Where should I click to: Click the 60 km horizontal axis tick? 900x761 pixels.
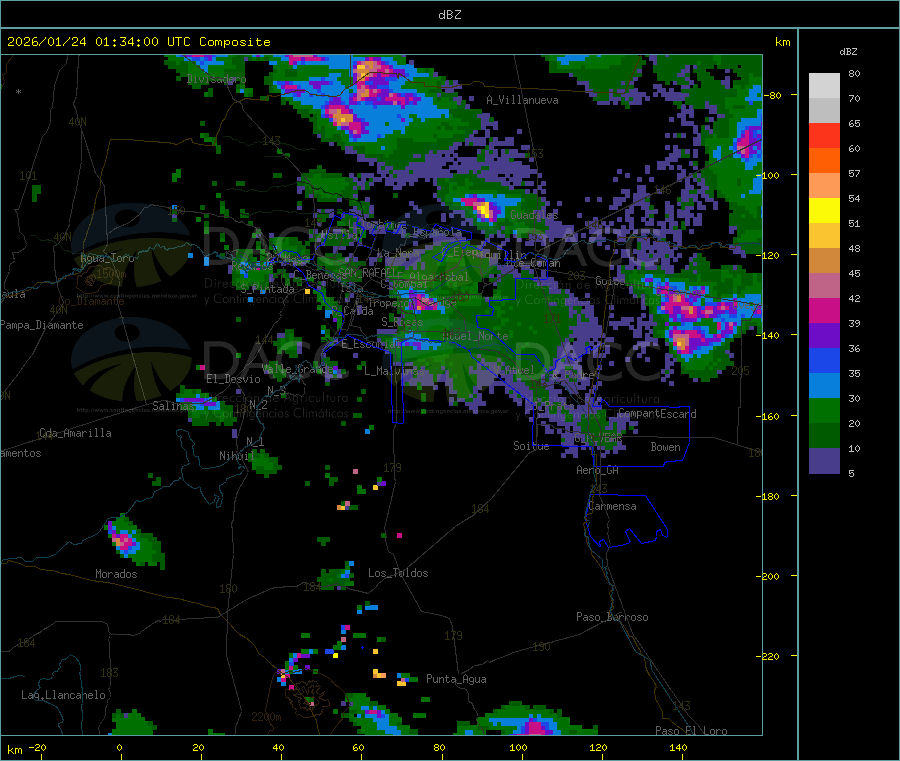[x=359, y=747]
